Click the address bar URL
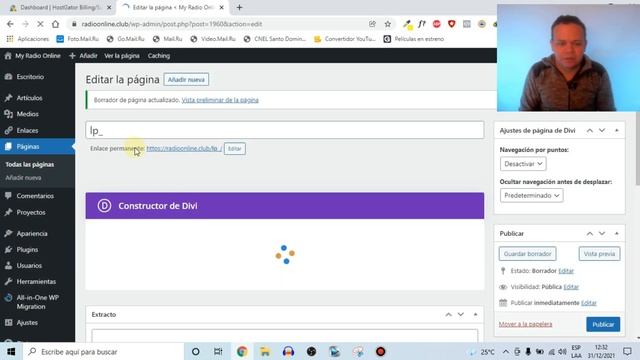This screenshot has width=640, height=360. click(x=171, y=24)
